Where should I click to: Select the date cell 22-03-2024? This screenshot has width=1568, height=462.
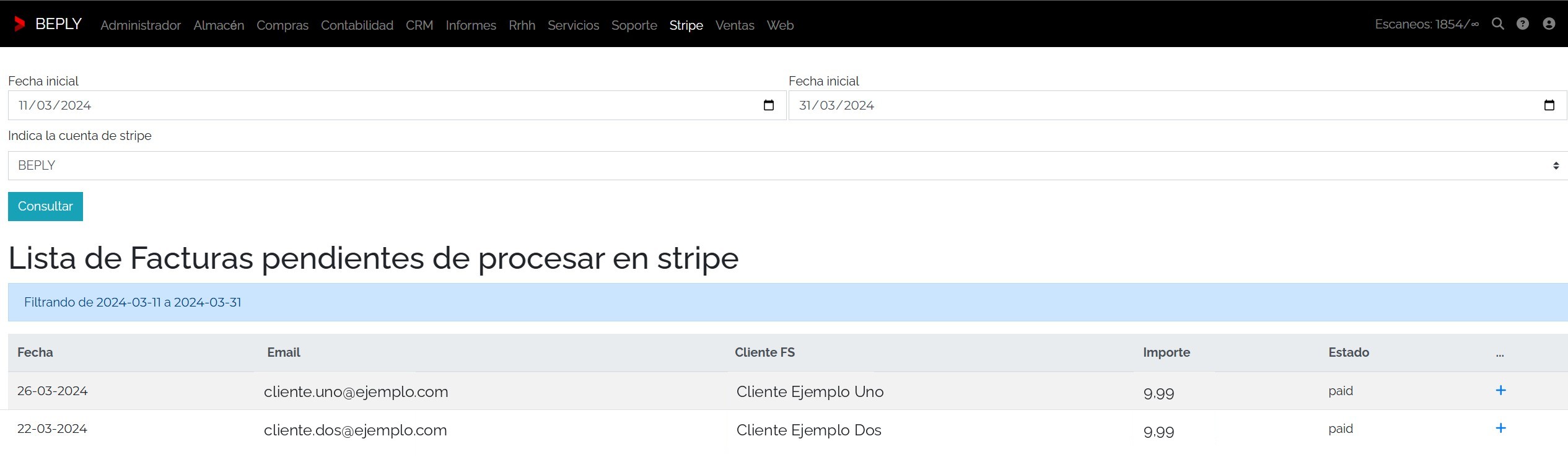coord(52,429)
